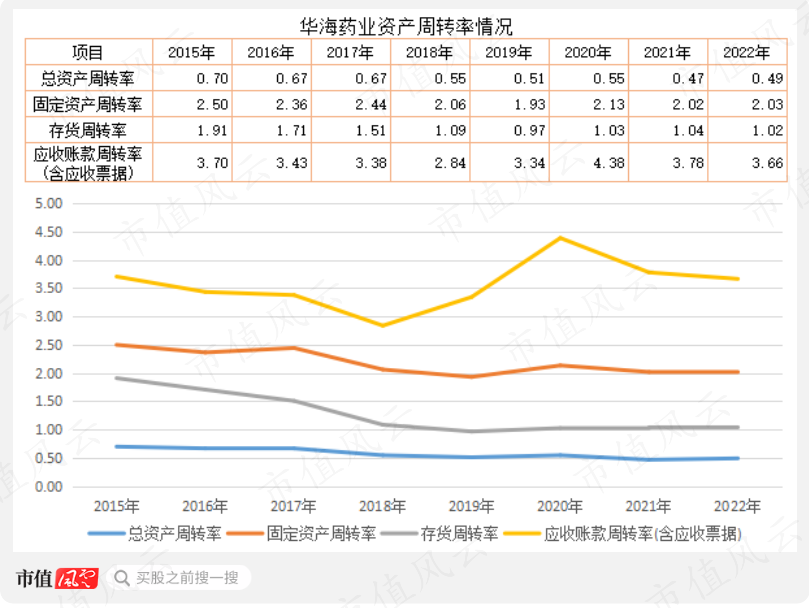Click the 应收账款周转率(含应收票据) legend label text
This screenshot has height=608, width=809.
tap(643, 534)
